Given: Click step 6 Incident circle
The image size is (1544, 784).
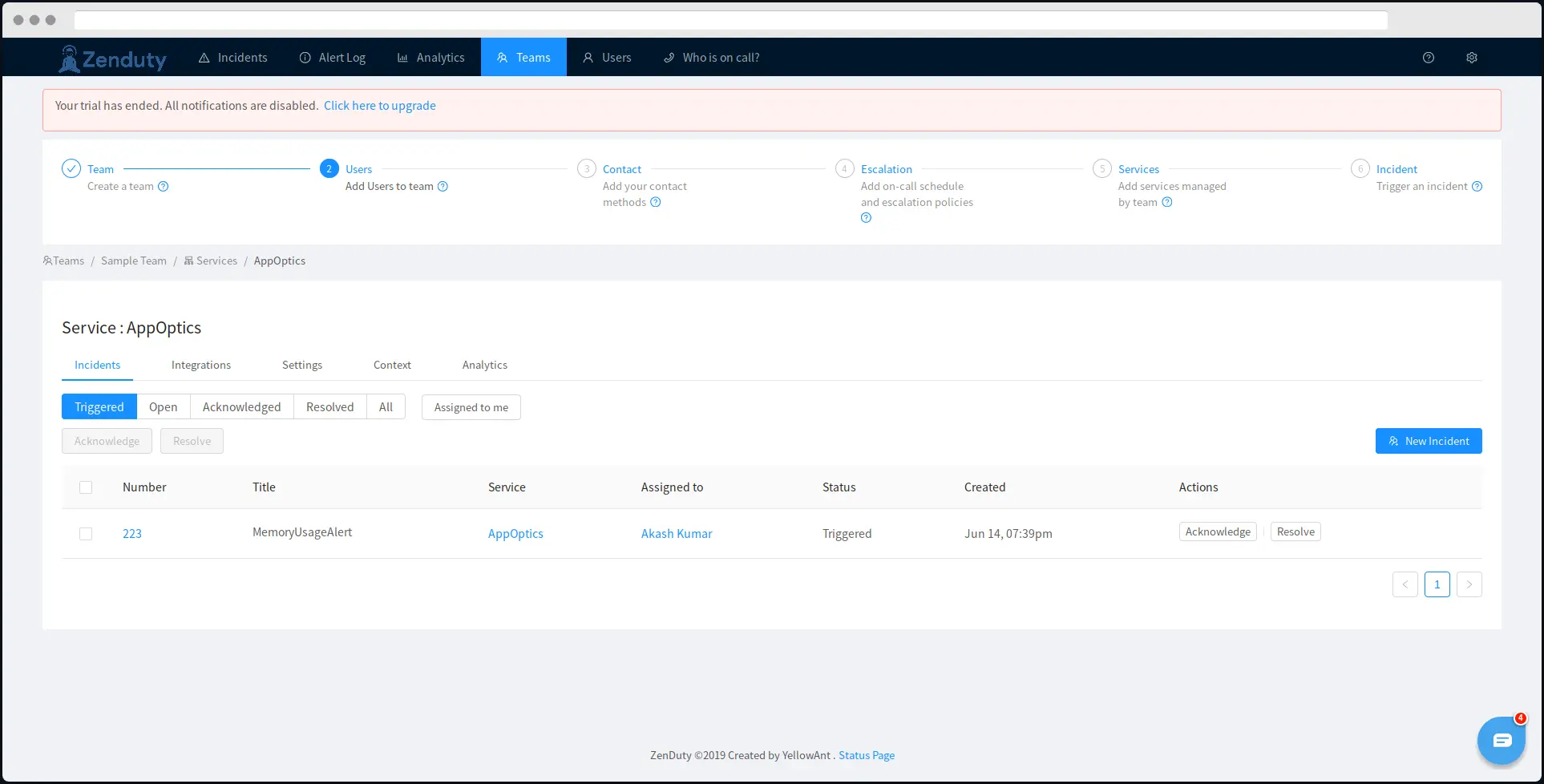Looking at the screenshot, I should pos(1360,168).
